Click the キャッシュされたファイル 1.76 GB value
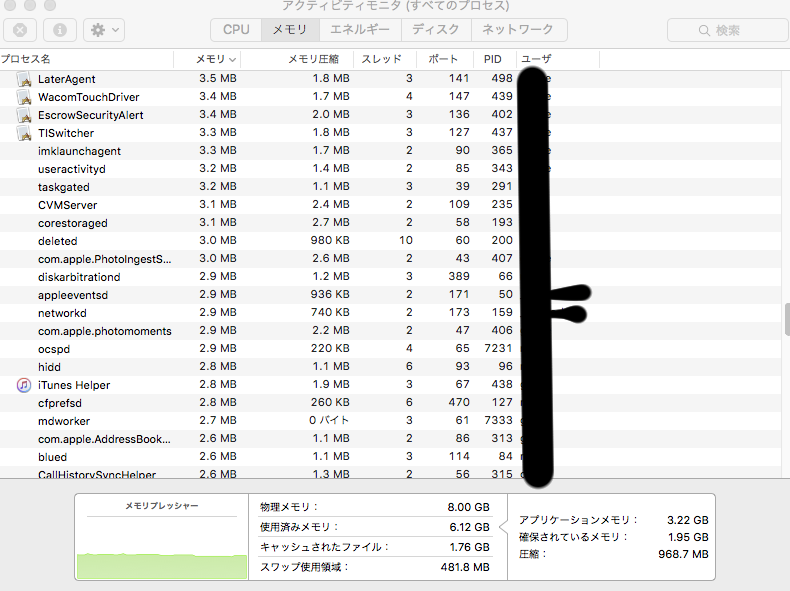This screenshot has width=790, height=591. (470, 547)
